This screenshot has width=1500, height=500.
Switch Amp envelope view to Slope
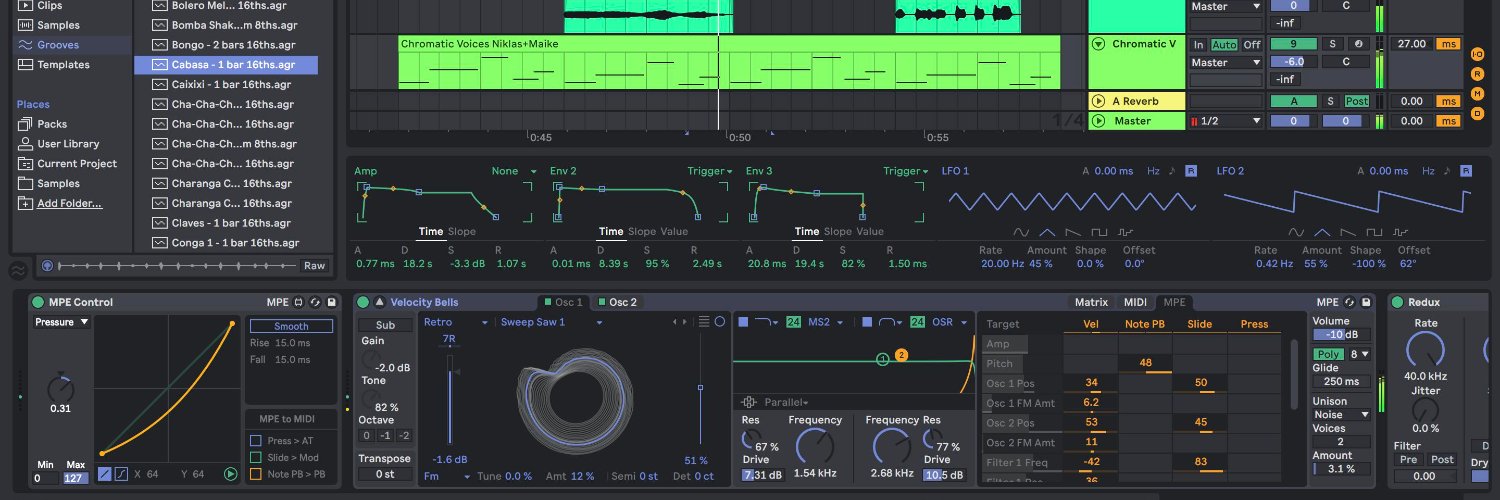click(461, 232)
